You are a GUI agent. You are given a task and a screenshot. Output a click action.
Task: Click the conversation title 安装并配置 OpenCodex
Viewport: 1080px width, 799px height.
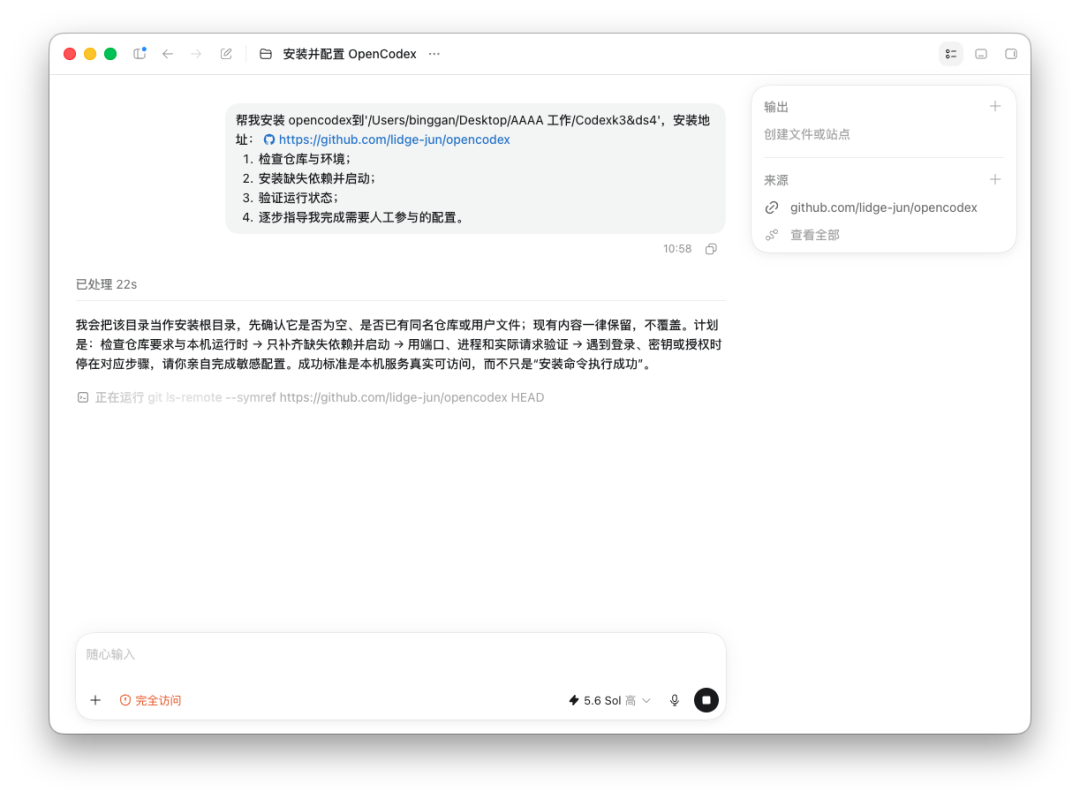click(349, 54)
